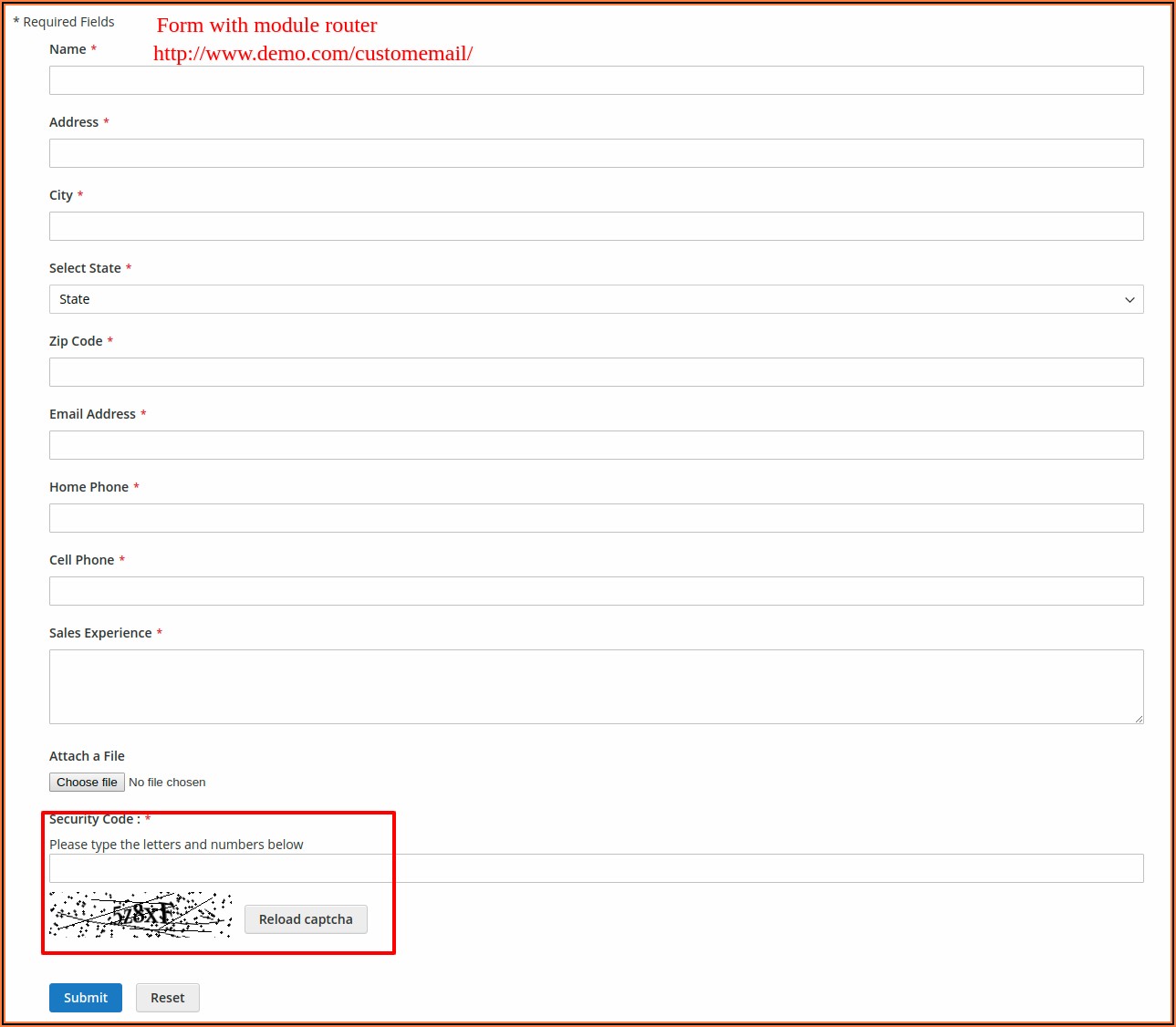
Task: Click inside the Sales Experience textarea
Action: pyautogui.click(x=596, y=686)
